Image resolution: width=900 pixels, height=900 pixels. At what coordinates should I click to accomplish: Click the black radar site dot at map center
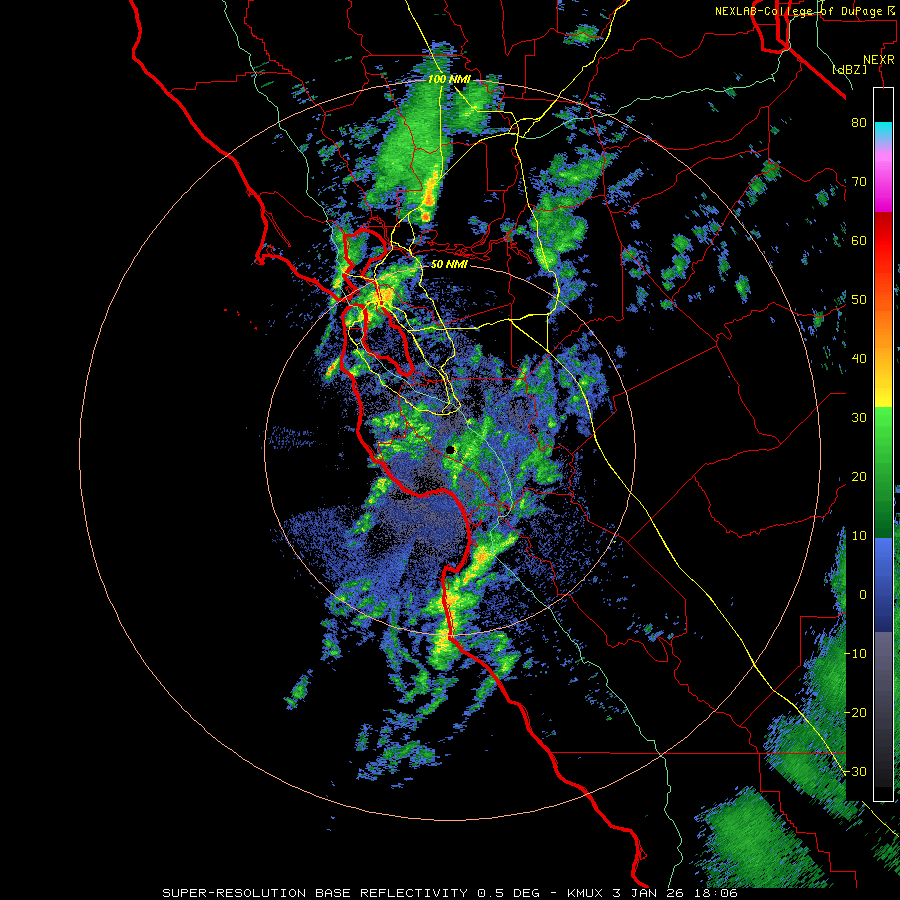[x=450, y=450]
